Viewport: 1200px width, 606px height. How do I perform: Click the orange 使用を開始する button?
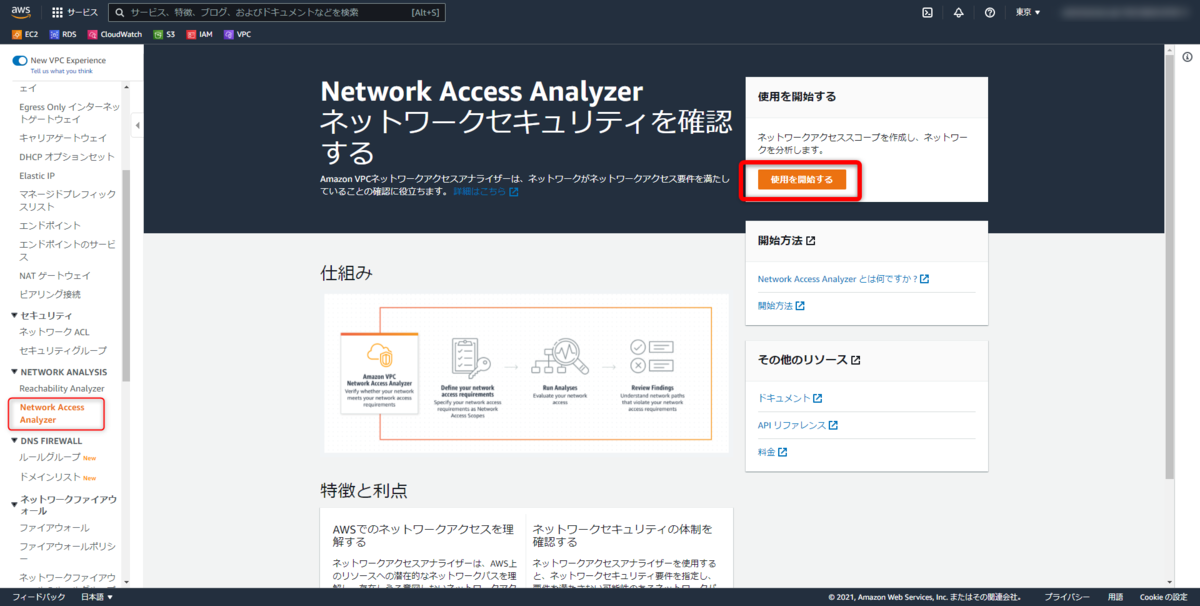(x=802, y=180)
